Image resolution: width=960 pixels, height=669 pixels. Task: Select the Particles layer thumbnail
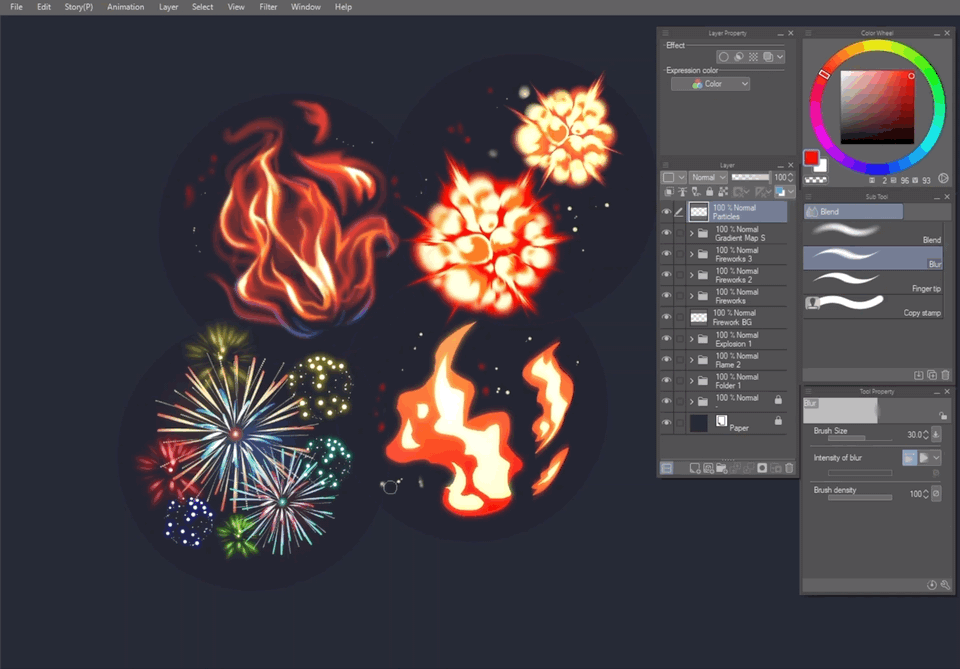tap(699, 212)
